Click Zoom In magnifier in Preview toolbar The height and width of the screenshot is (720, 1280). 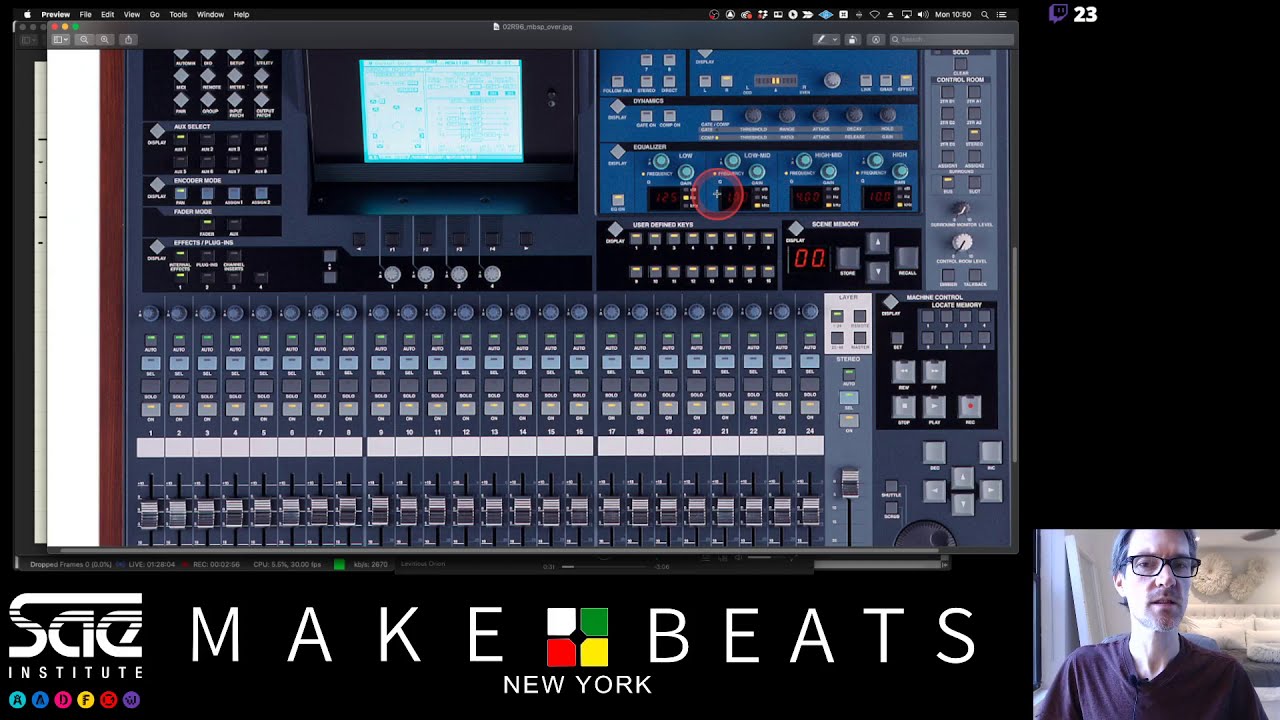pos(104,39)
